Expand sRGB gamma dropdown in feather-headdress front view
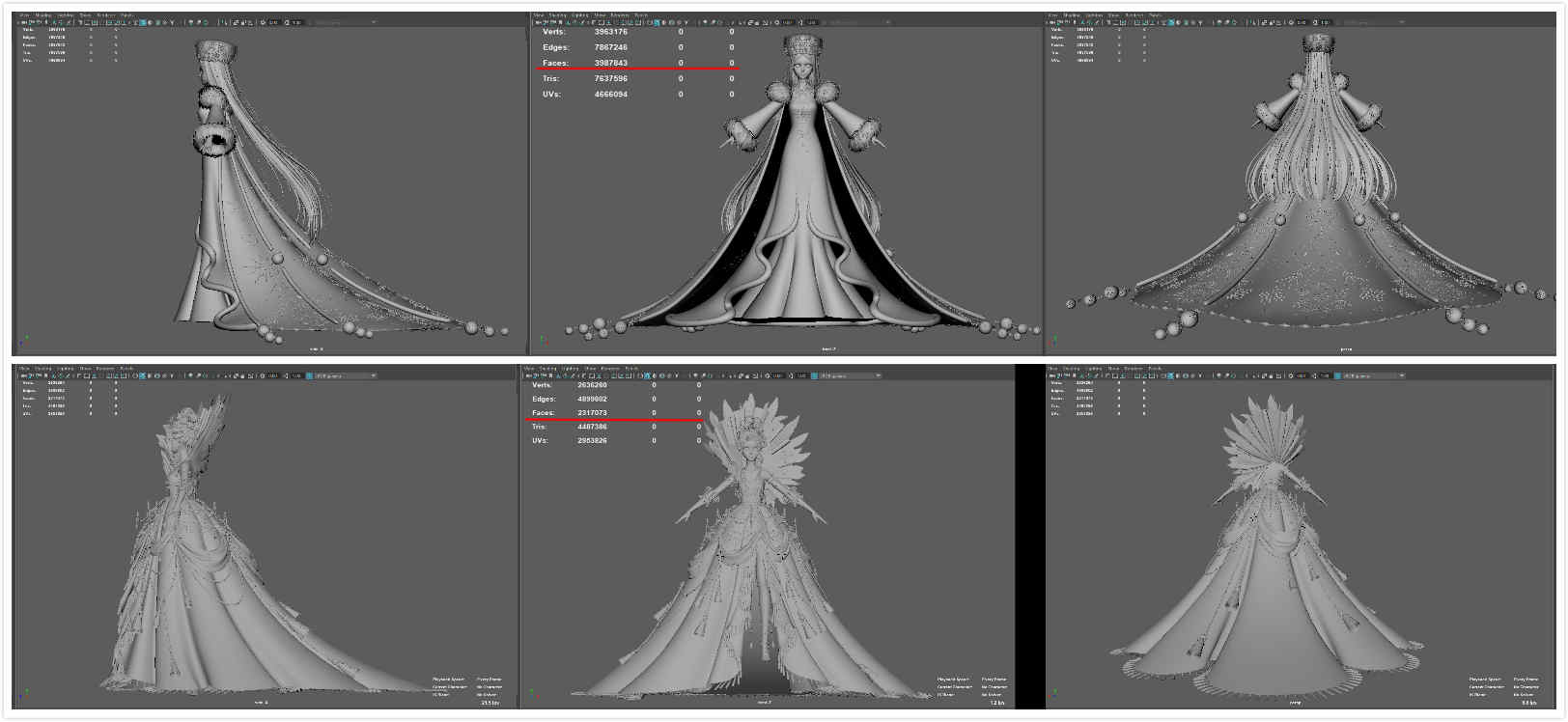The width and height of the screenshot is (1568, 722). (851, 375)
